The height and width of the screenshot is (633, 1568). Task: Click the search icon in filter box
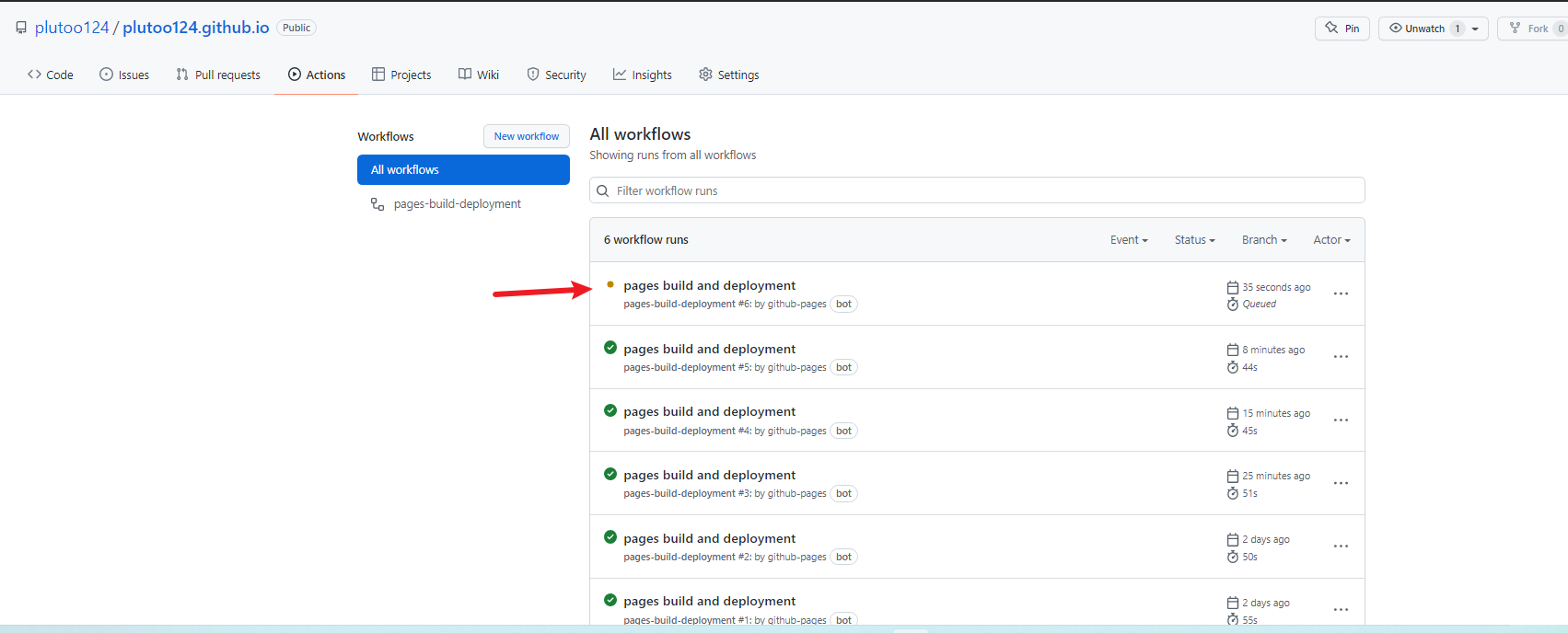[603, 190]
